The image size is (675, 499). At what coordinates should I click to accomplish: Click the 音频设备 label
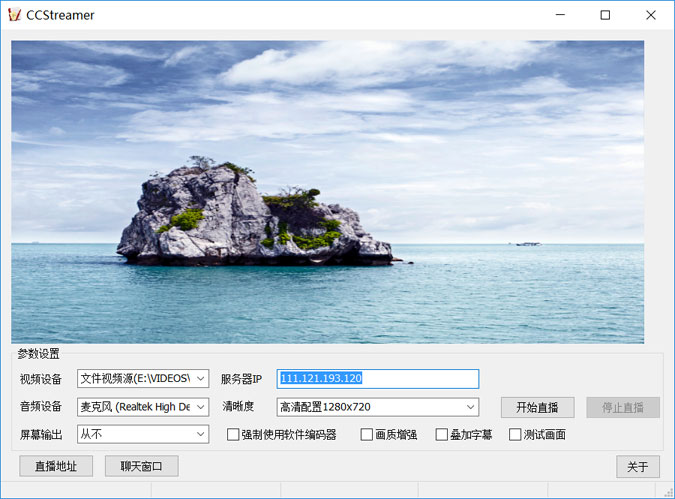pos(41,406)
